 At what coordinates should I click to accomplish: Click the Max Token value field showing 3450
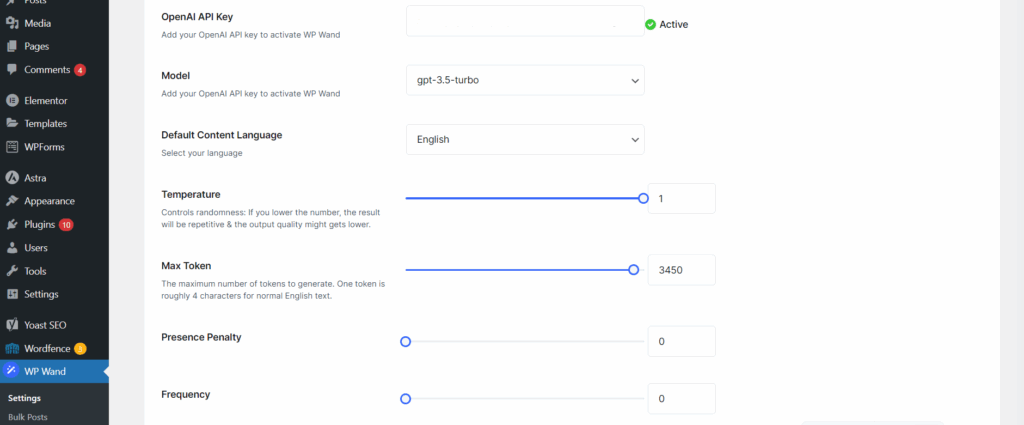[681, 270]
